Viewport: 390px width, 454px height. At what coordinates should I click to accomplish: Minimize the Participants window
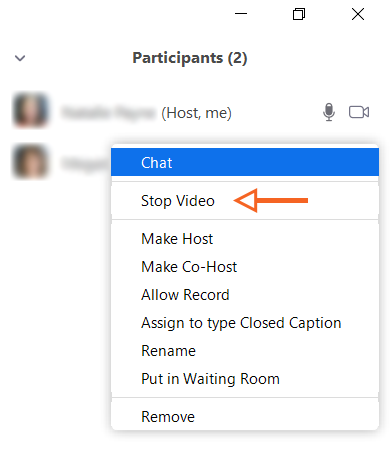241,14
